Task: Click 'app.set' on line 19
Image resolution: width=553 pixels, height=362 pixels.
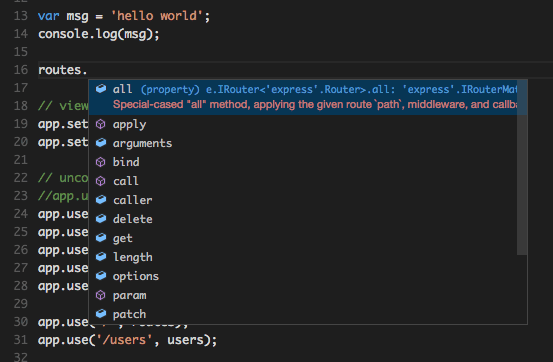Action: click(x=63, y=124)
